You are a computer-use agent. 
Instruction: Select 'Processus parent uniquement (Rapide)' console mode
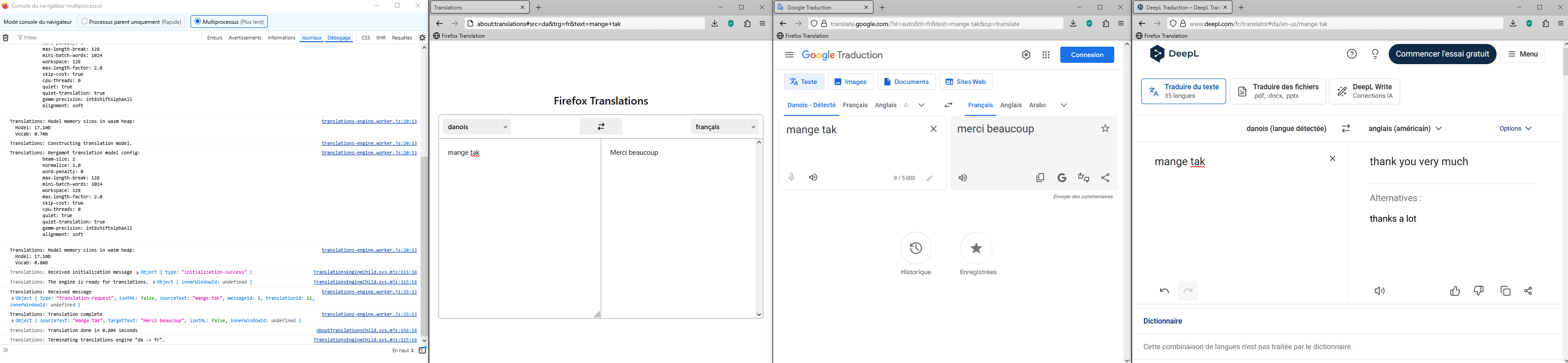pyautogui.click(x=132, y=22)
